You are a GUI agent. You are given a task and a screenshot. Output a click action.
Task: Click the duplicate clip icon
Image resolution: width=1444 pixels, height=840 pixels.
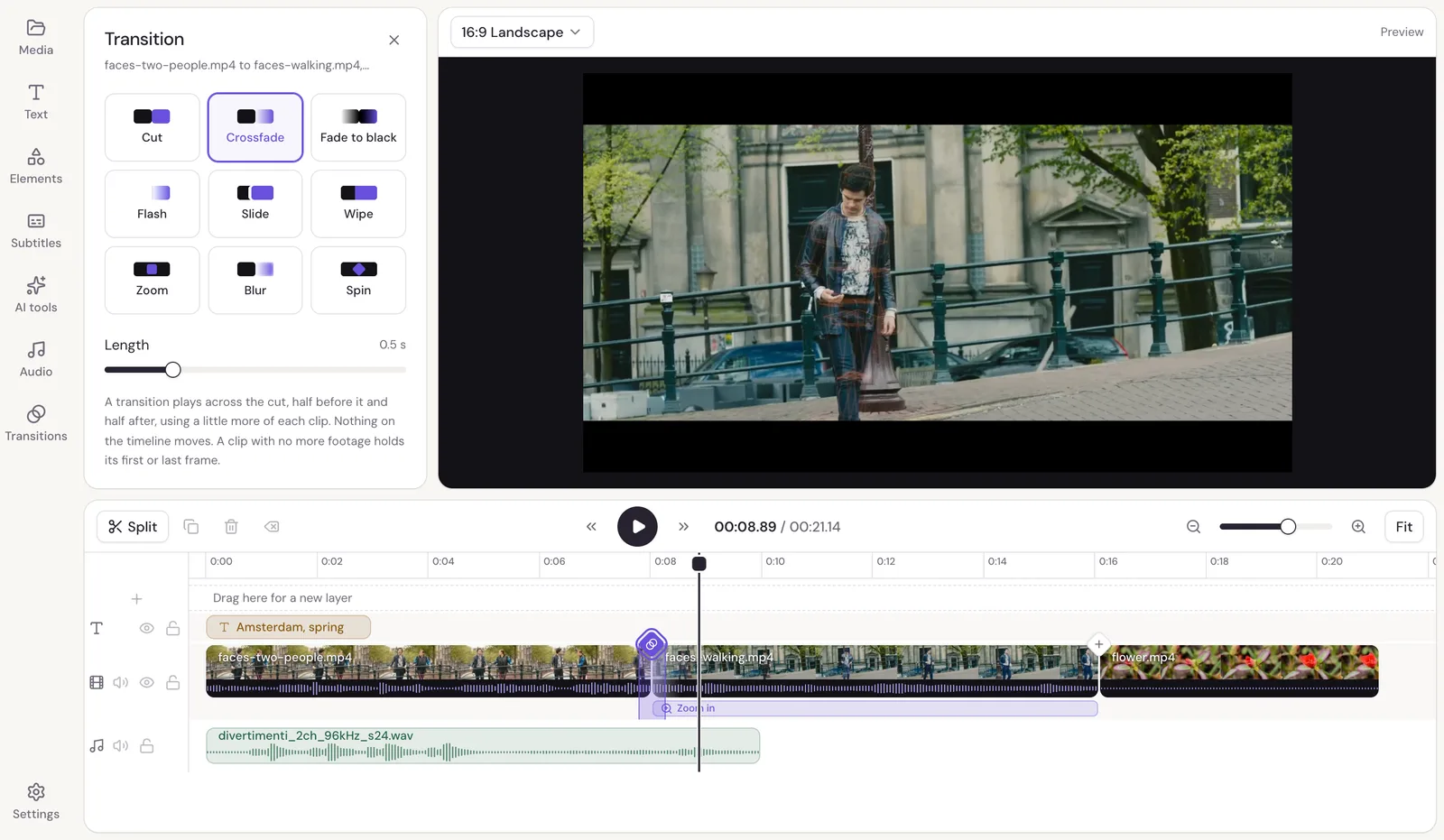click(x=191, y=527)
